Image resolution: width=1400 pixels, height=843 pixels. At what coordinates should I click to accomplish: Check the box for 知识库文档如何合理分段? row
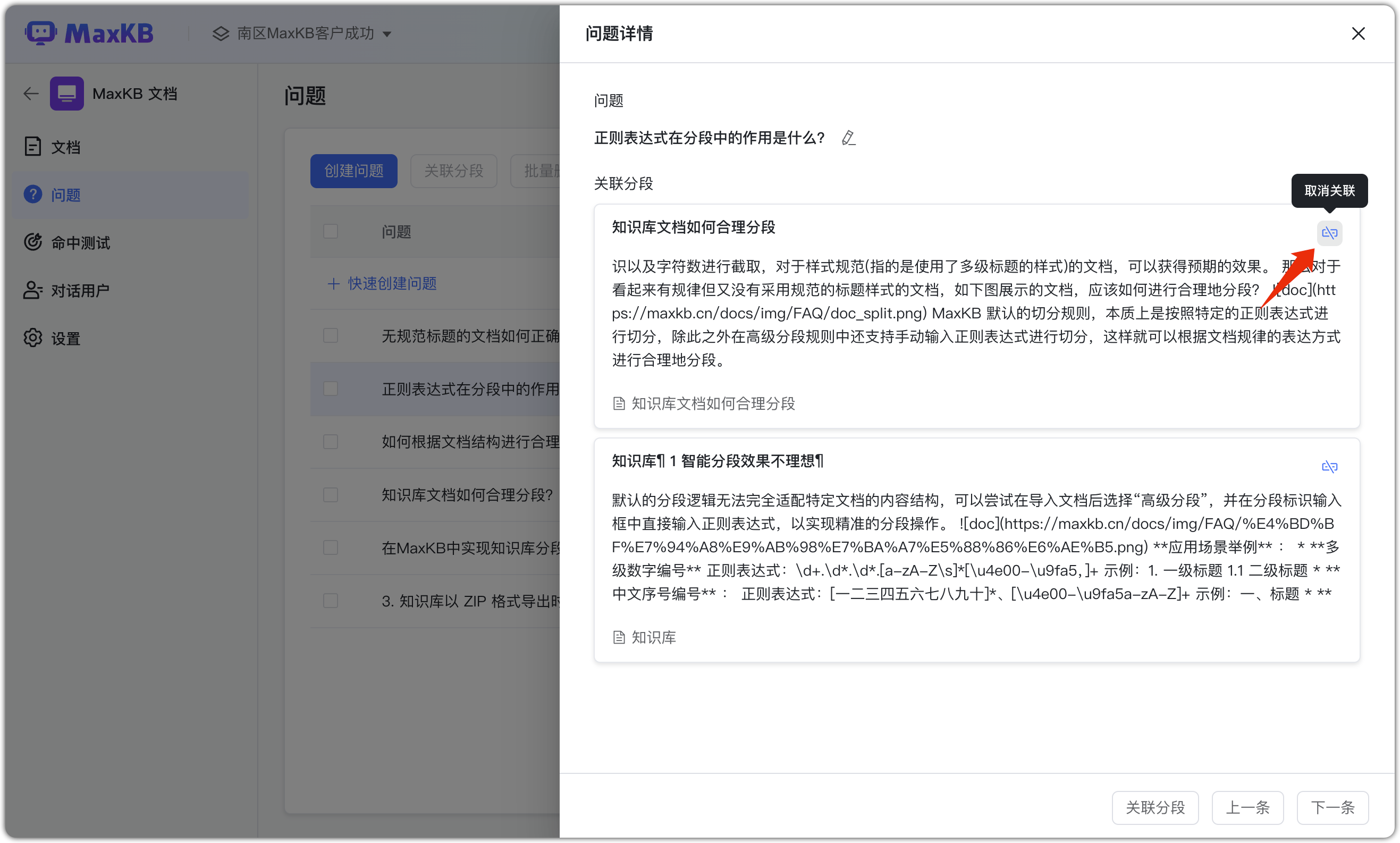330,495
